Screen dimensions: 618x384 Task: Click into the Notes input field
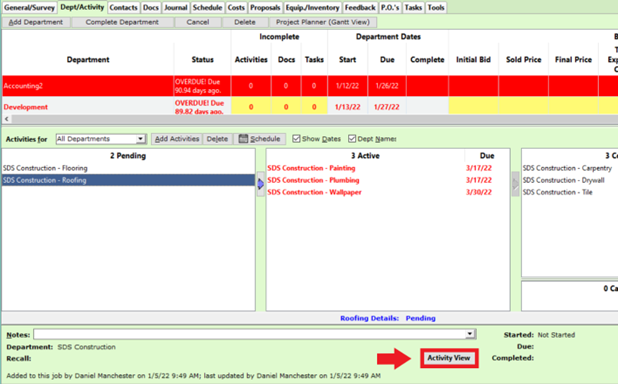(x=249, y=334)
